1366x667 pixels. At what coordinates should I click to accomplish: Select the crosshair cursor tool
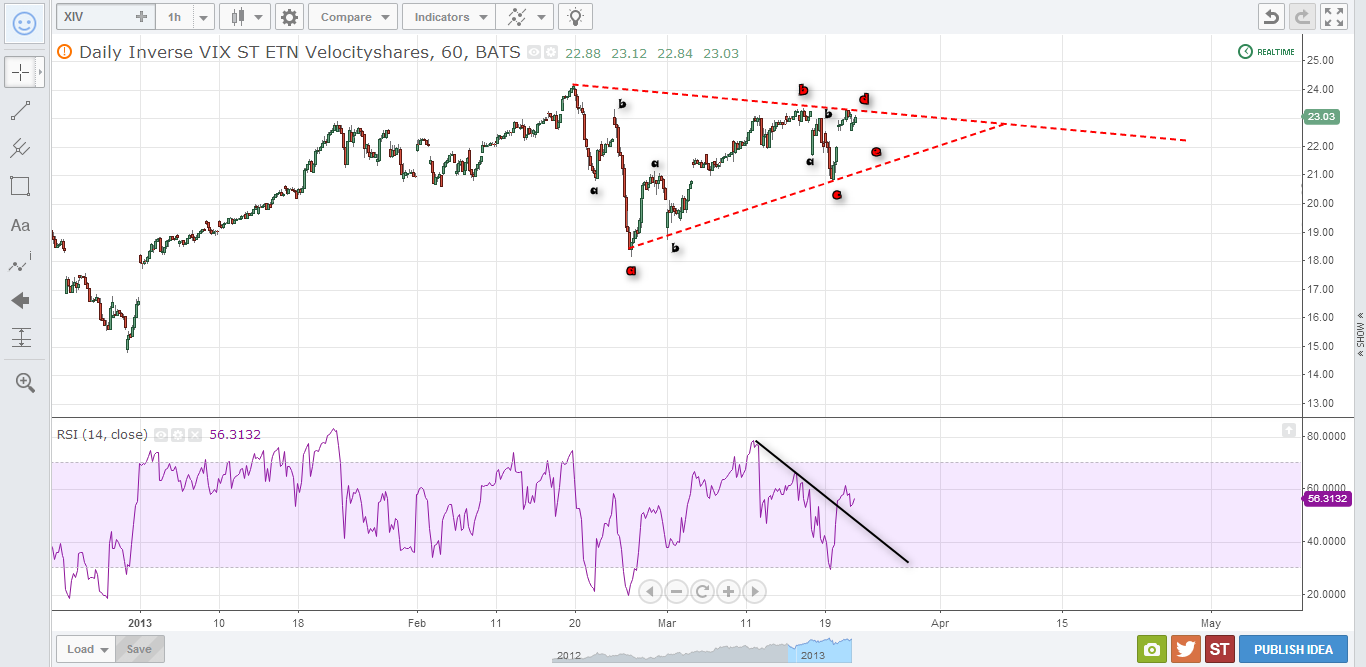(x=20, y=72)
